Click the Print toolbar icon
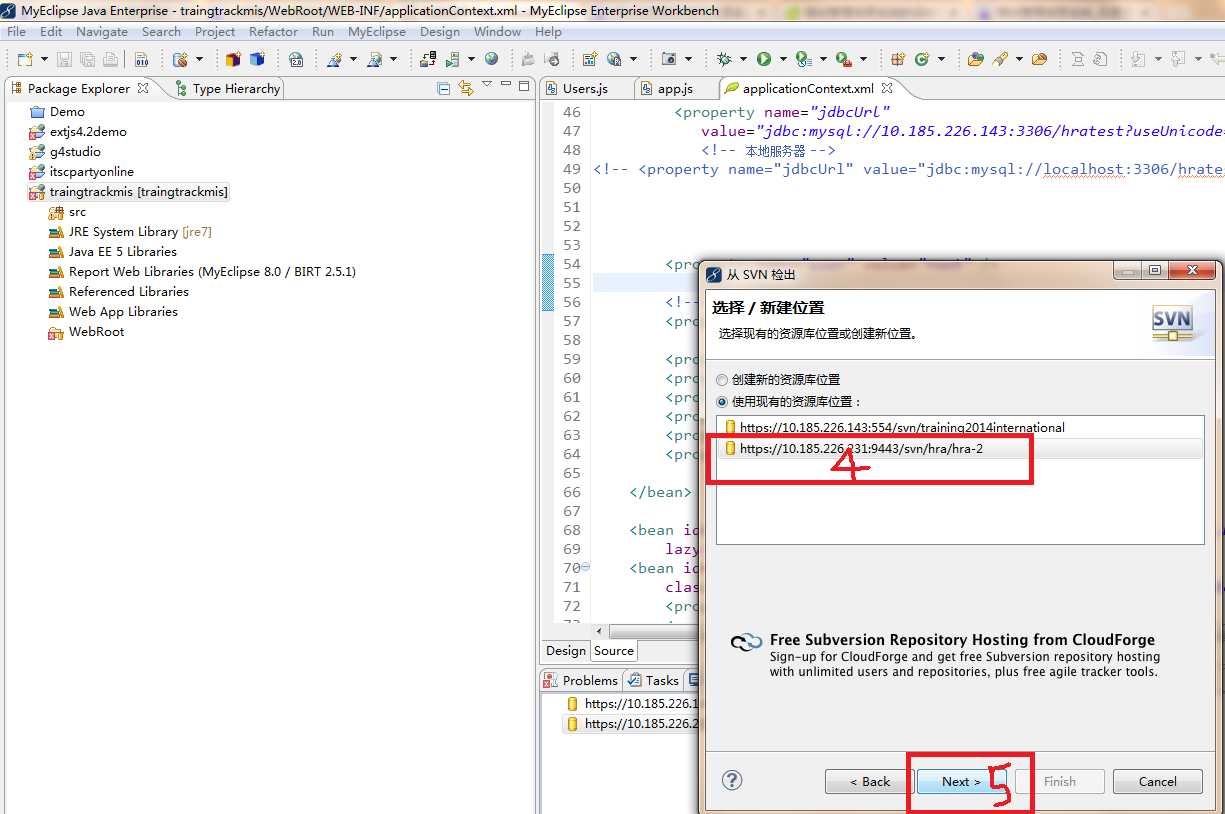 pyautogui.click(x=110, y=59)
